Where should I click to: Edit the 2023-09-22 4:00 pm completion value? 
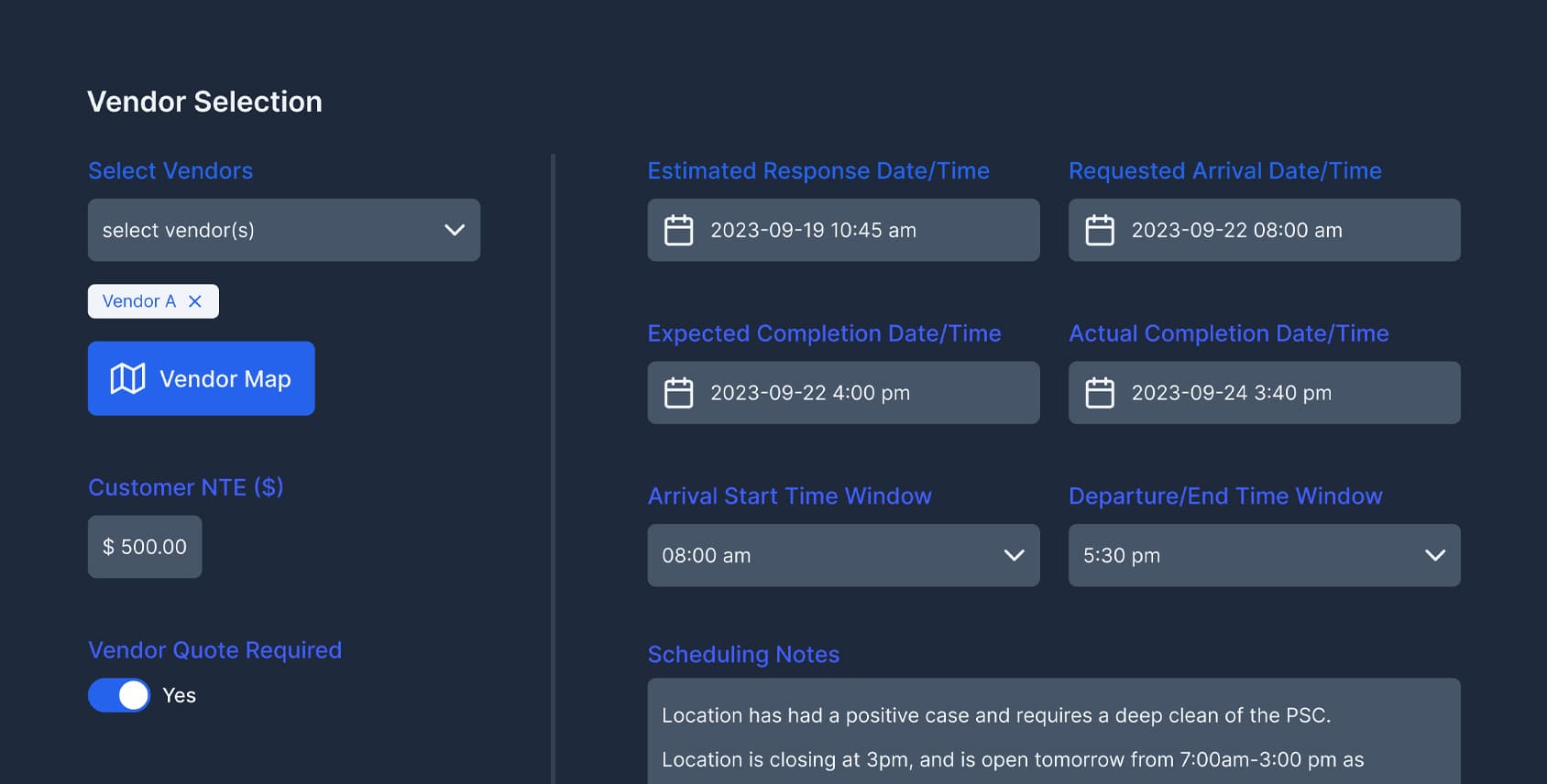(x=810, y=393)
